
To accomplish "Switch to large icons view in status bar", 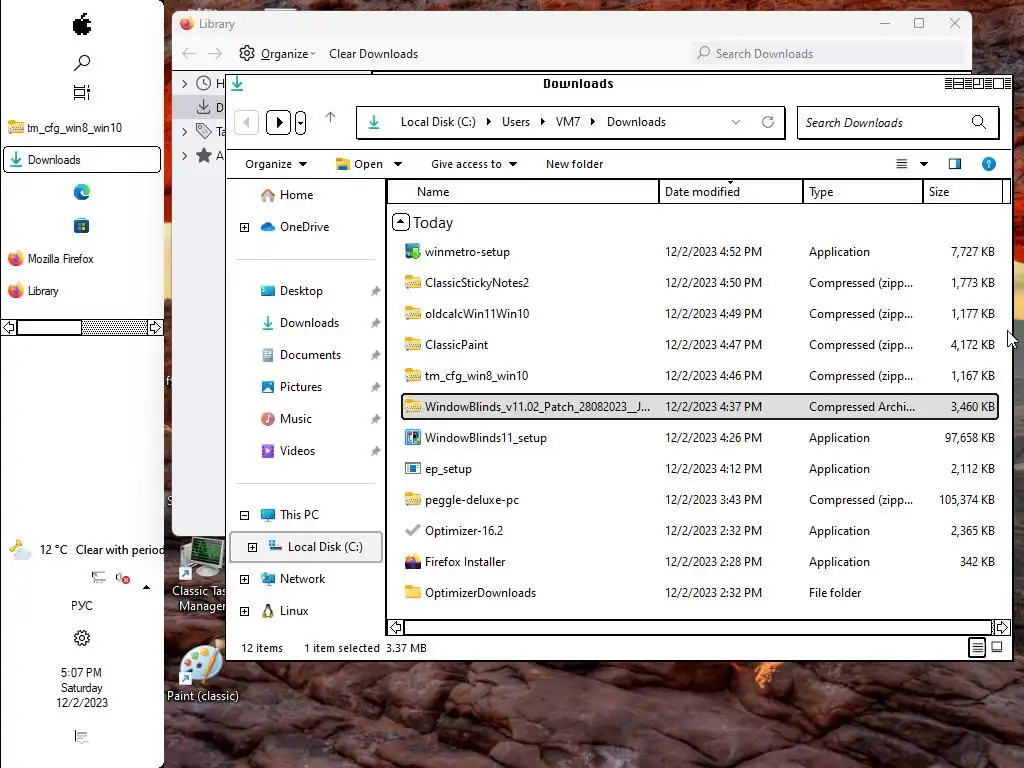I will point(997,647).
